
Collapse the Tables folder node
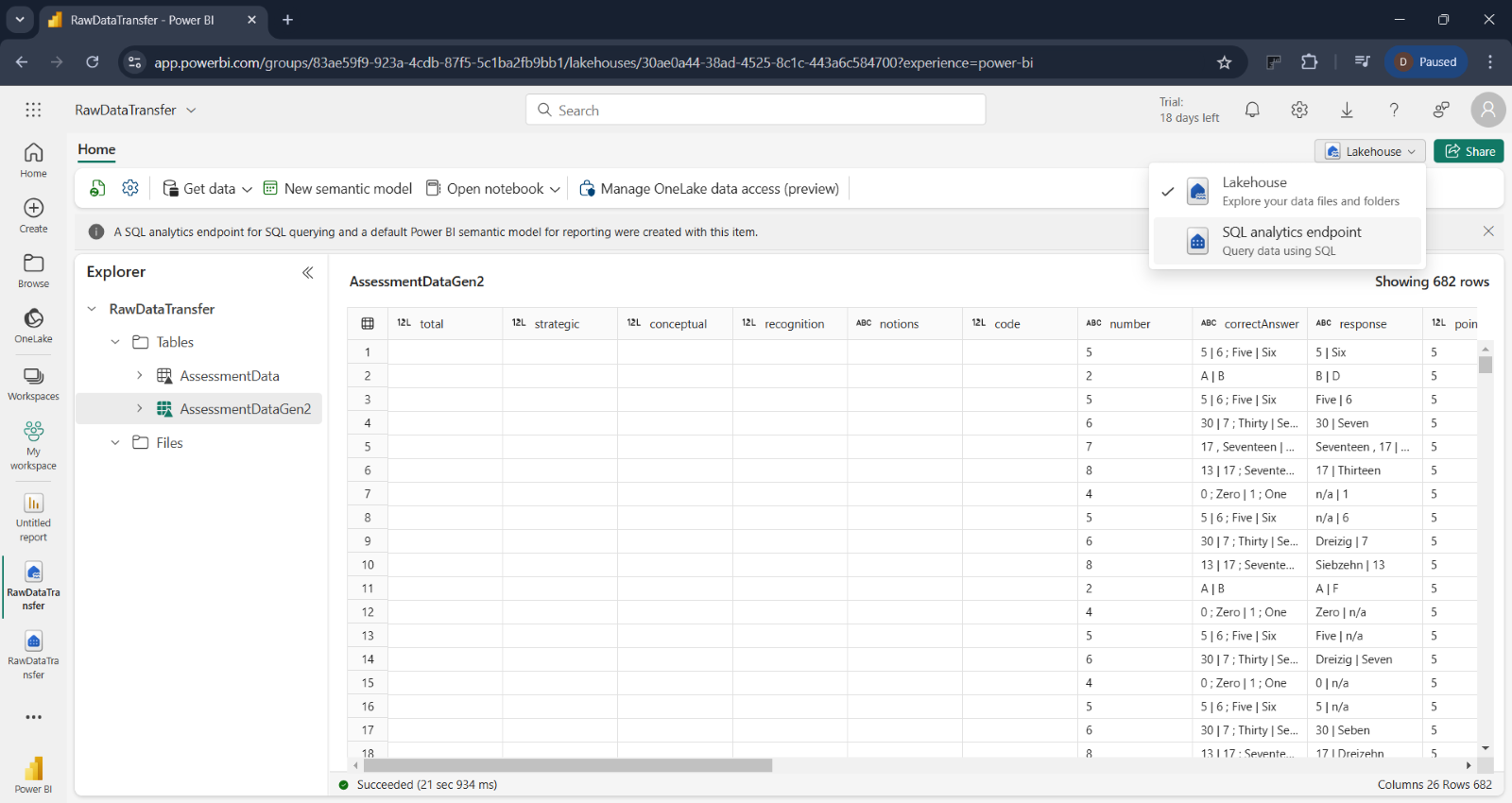115,342
